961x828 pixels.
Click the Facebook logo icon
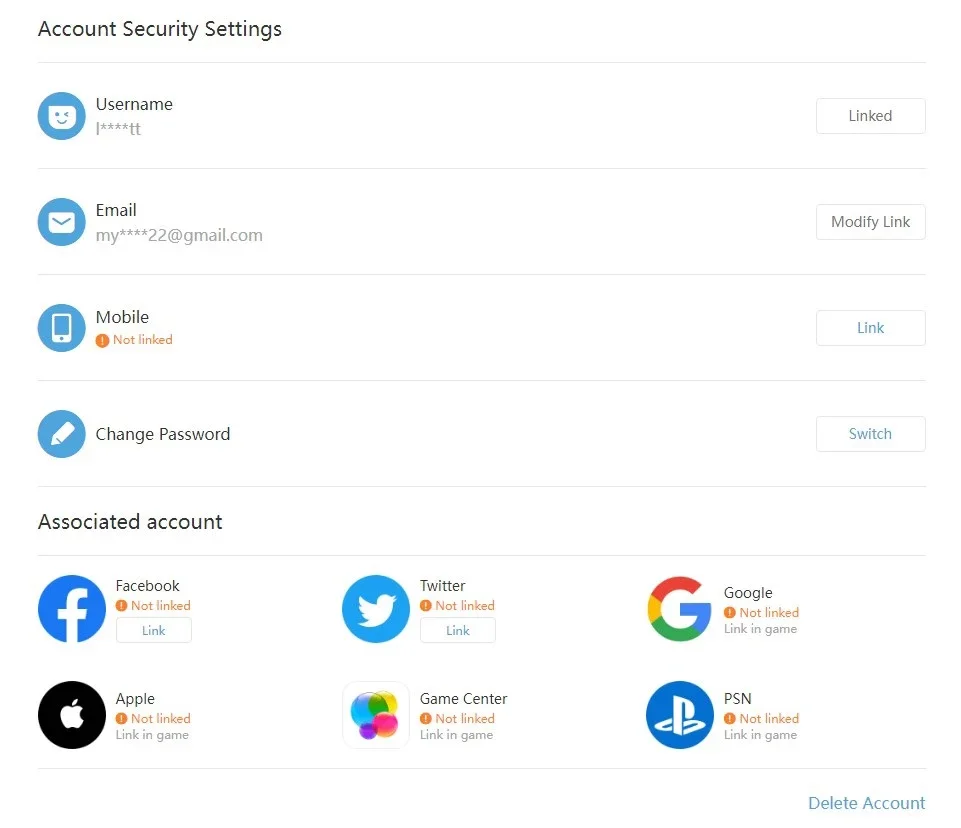[x=72, y=609]
